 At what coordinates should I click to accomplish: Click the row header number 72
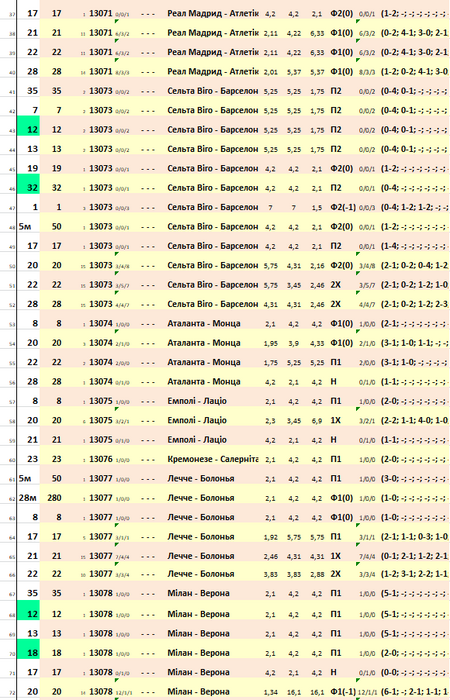tap(12, 693)
